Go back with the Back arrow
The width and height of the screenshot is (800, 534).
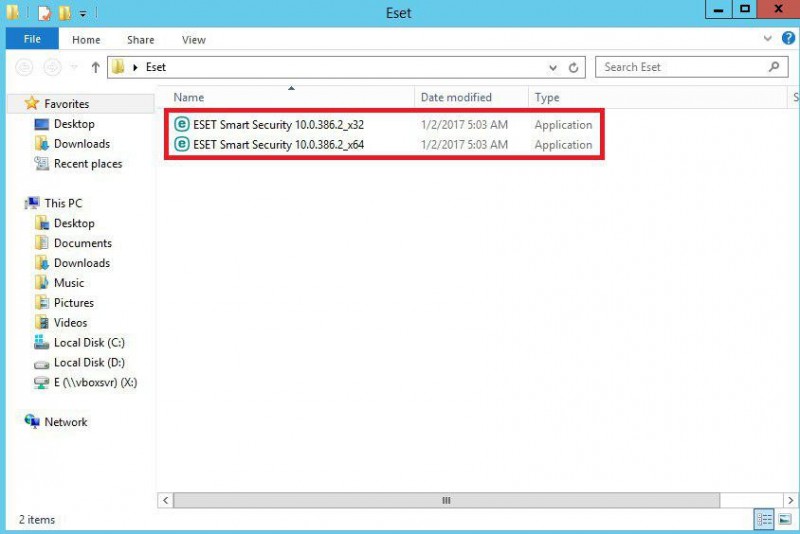[x=24, y=67]
